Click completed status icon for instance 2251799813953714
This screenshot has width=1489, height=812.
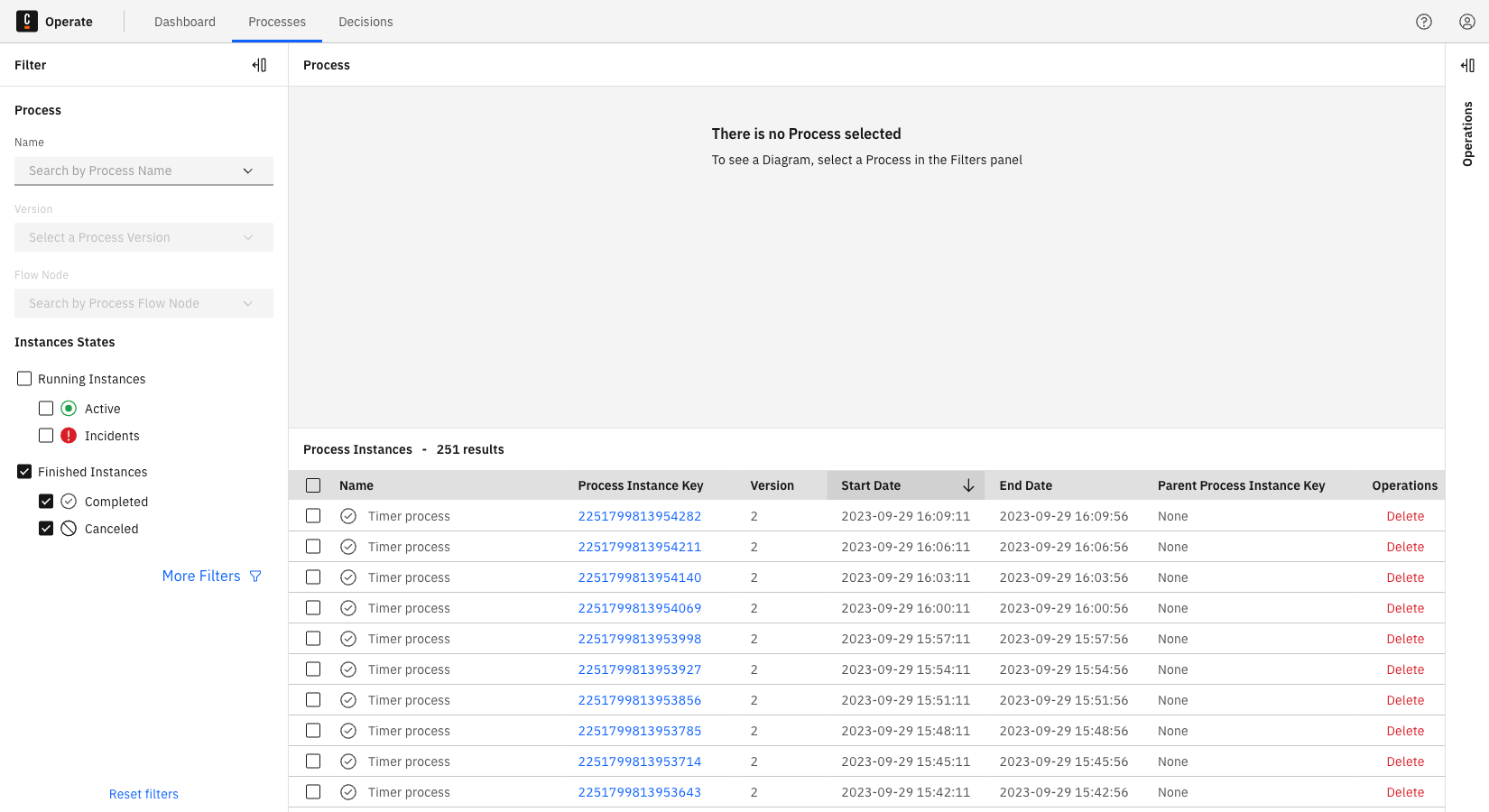coord(348,761)
